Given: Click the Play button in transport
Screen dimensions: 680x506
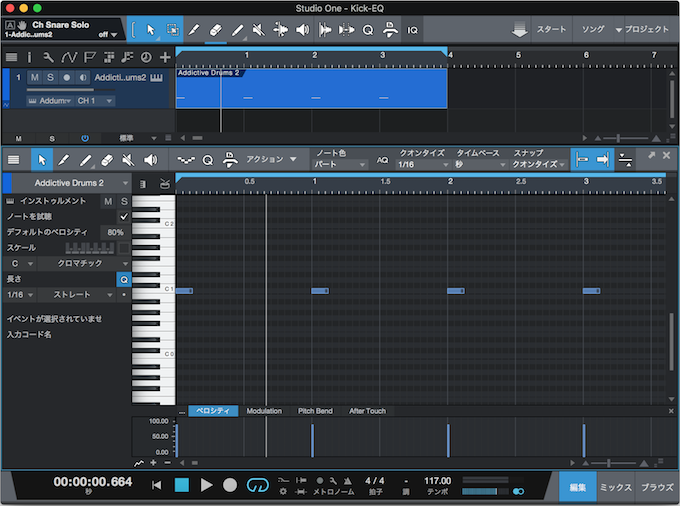Looking at the screenshot, I should tap(206, 485).
